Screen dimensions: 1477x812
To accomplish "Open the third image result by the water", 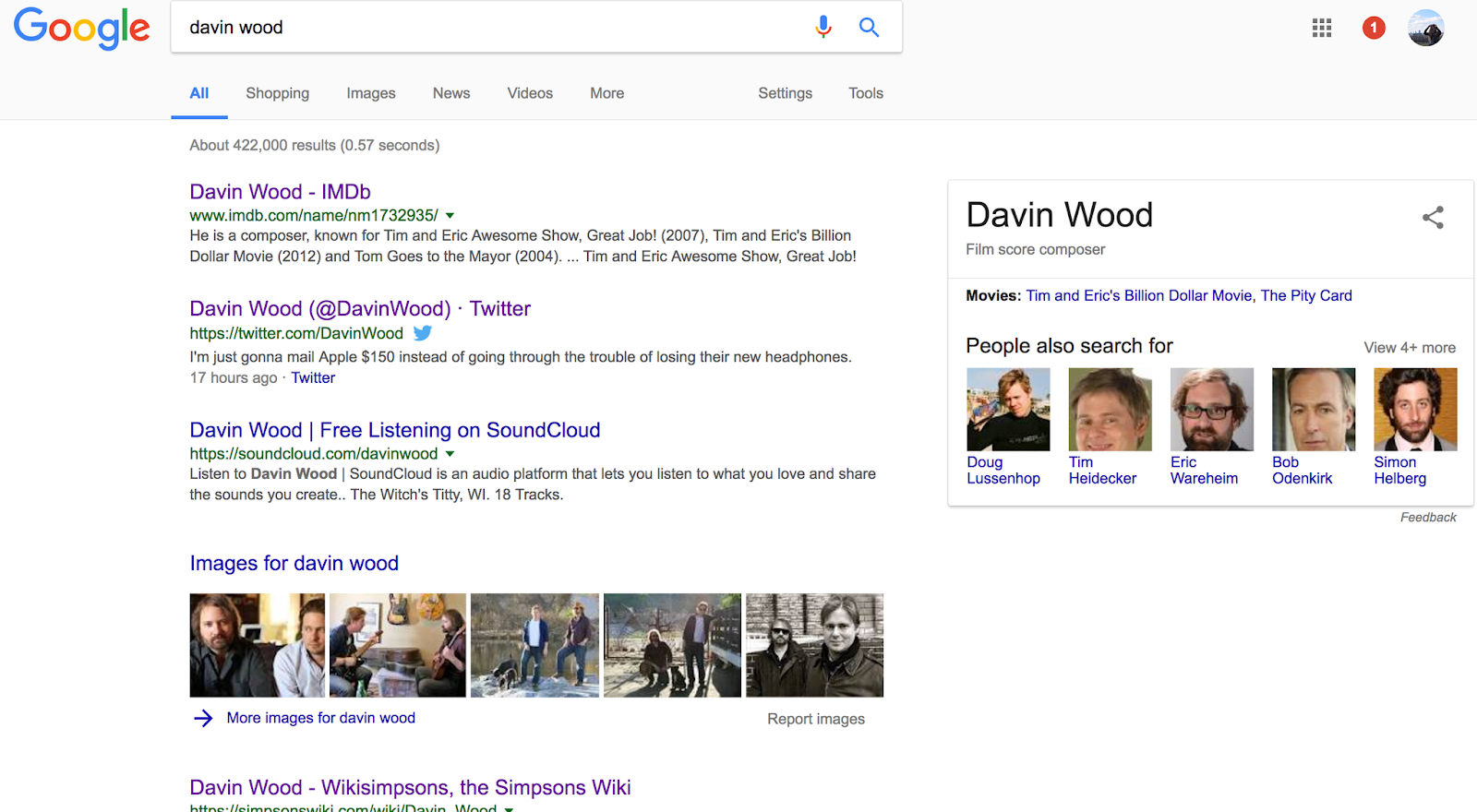I will (x=534, y=645).
